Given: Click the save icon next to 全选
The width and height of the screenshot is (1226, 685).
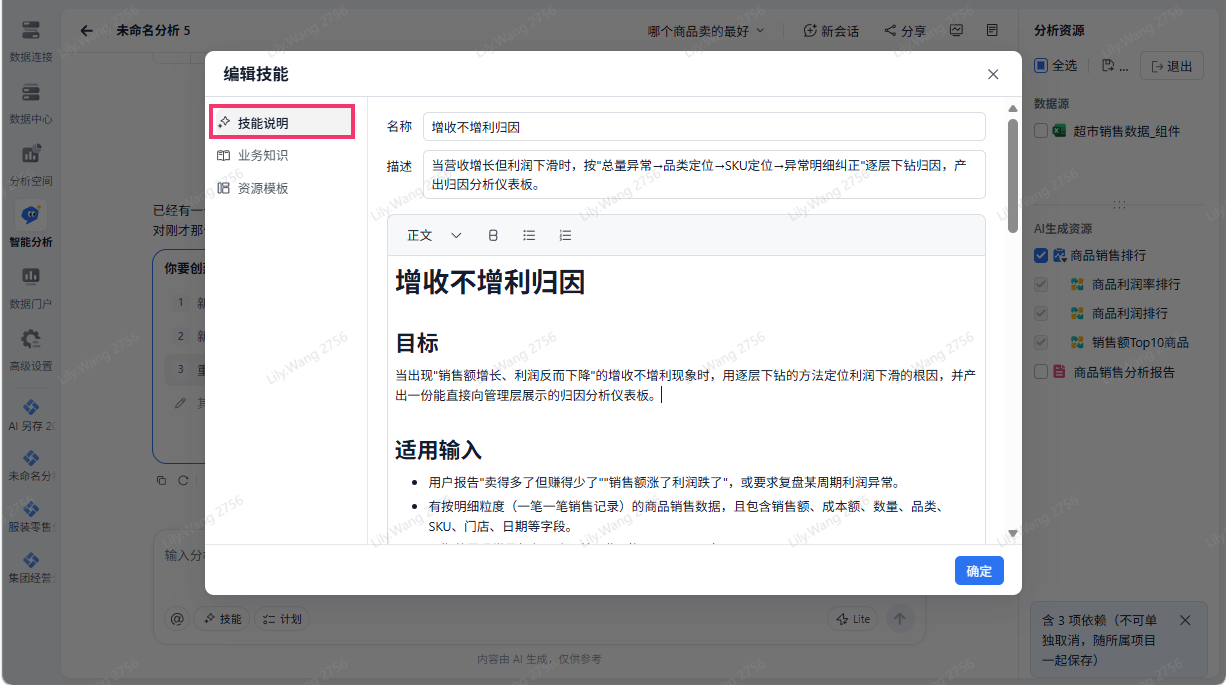Looking at the screenshot, I should [1108, 66].
